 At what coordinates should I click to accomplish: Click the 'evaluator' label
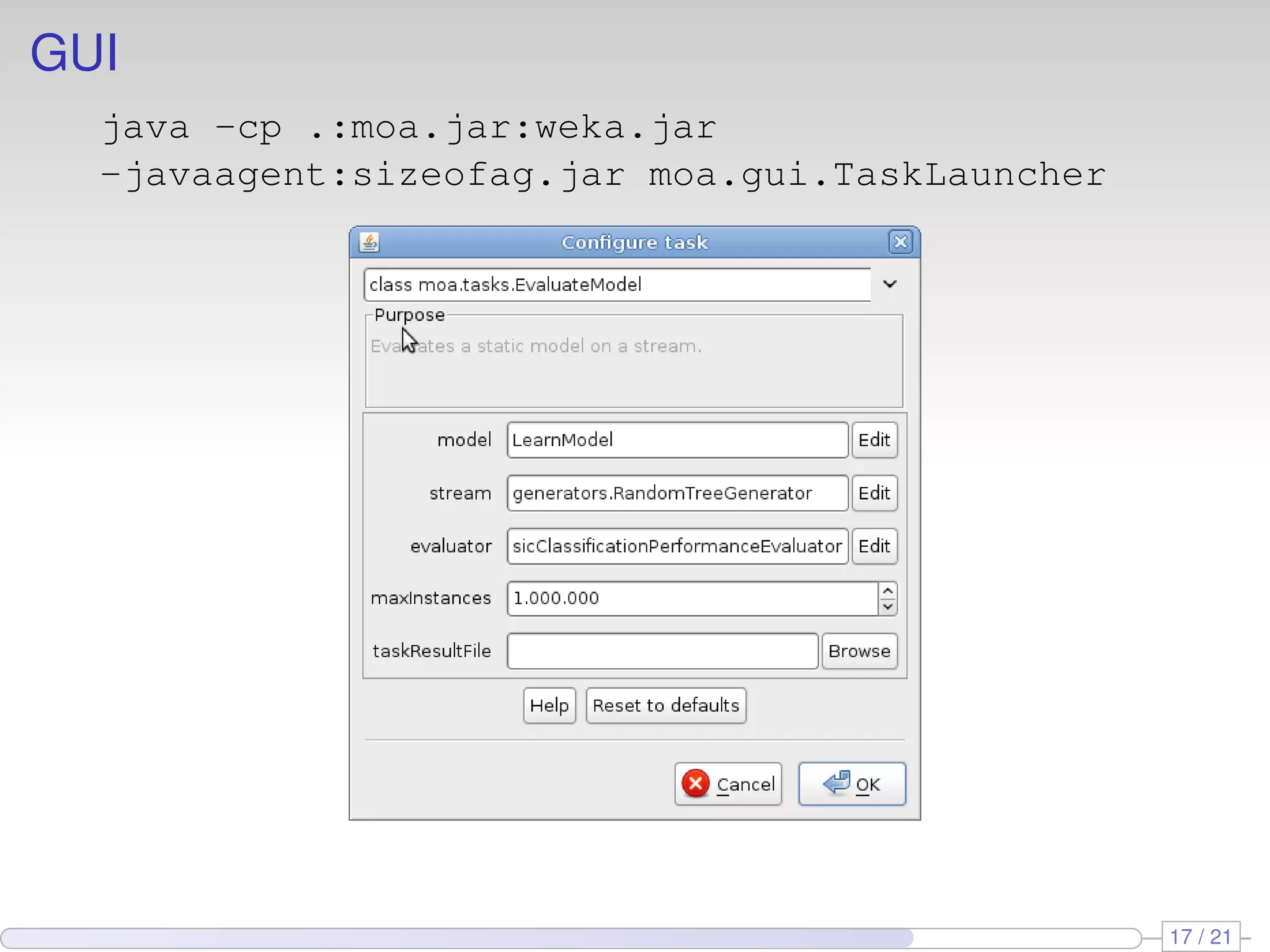pyautogui.click(x=451, y=546)
